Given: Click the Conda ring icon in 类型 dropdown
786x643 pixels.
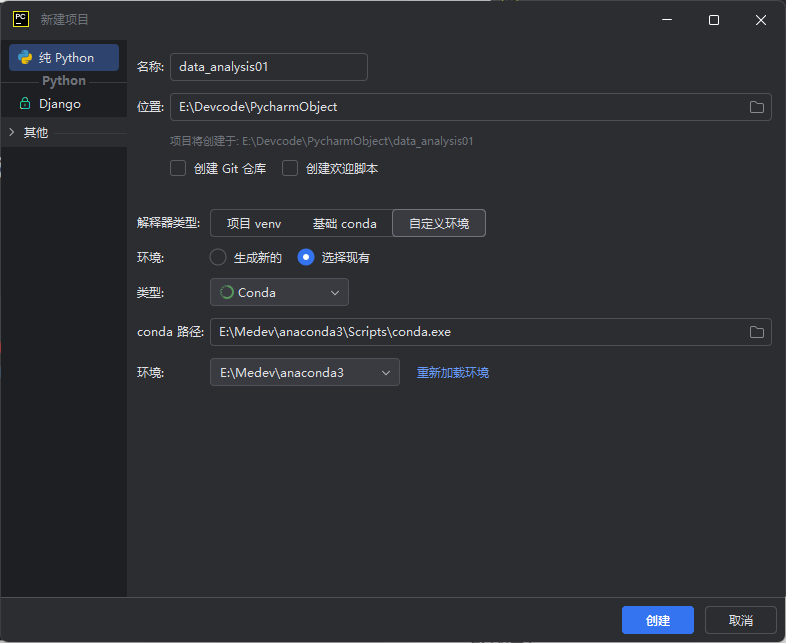Looking at the screenshot, I should (227, 292).
